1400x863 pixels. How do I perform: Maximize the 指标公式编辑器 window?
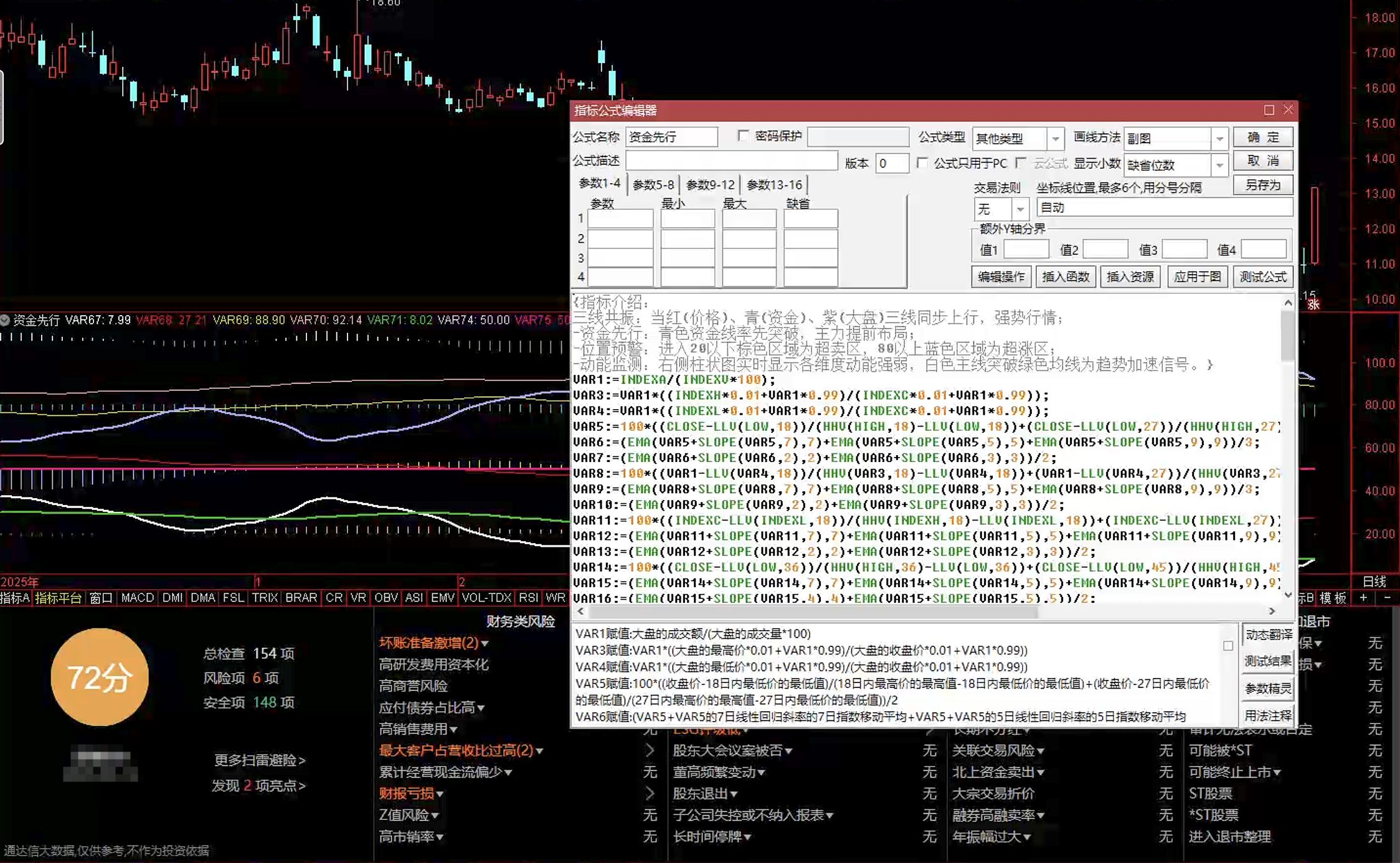[1269, 110]
